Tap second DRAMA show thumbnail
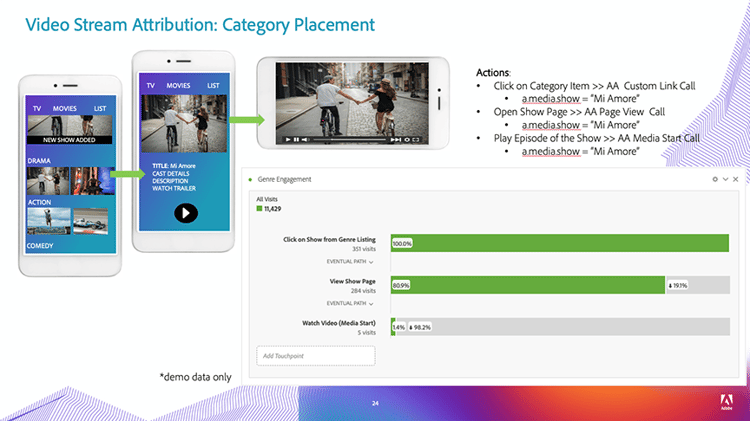The width and height of the screenshot is (750, 421). [x=93, y=180]
